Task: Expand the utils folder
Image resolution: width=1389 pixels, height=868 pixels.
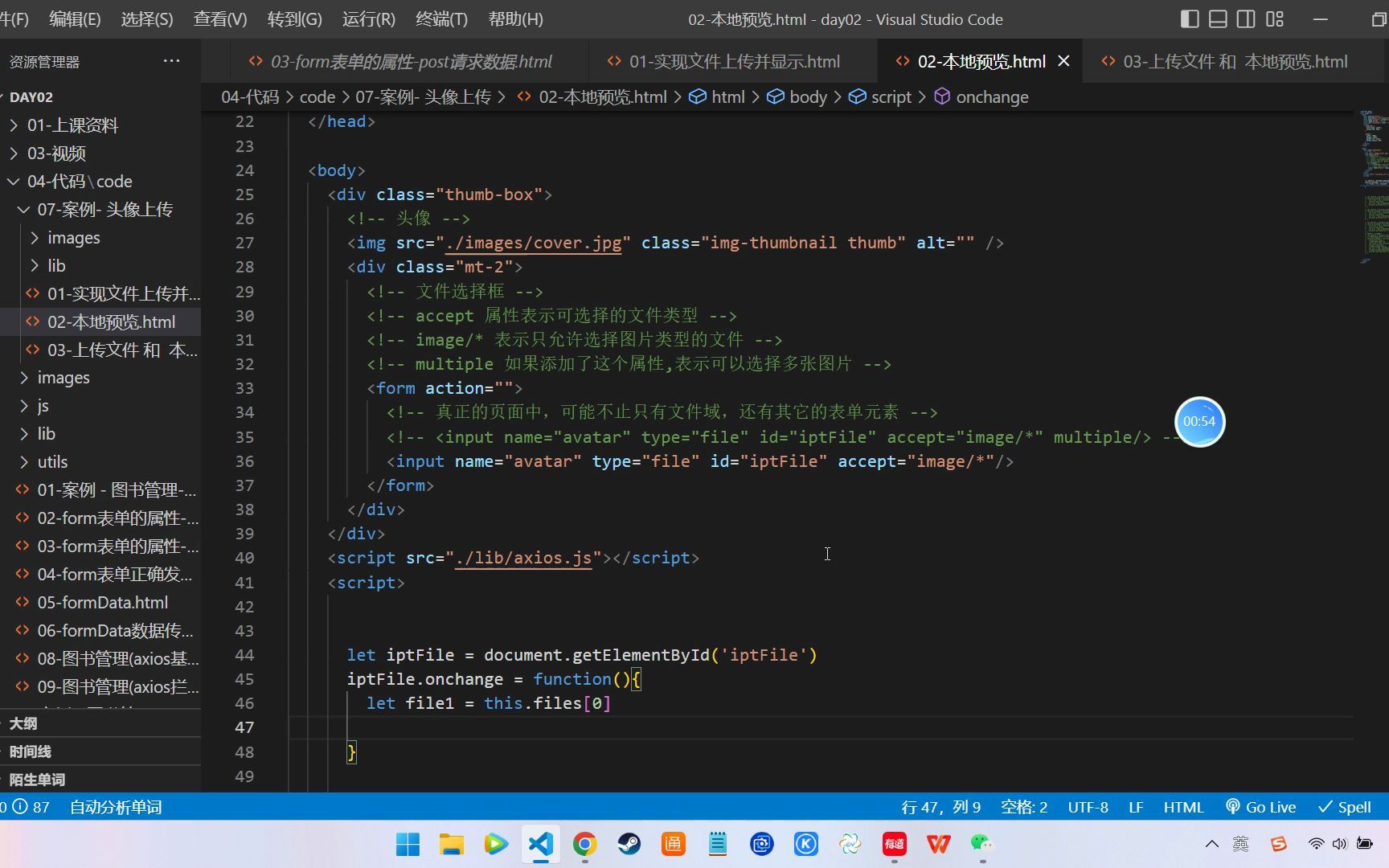Action: point(100,462)
